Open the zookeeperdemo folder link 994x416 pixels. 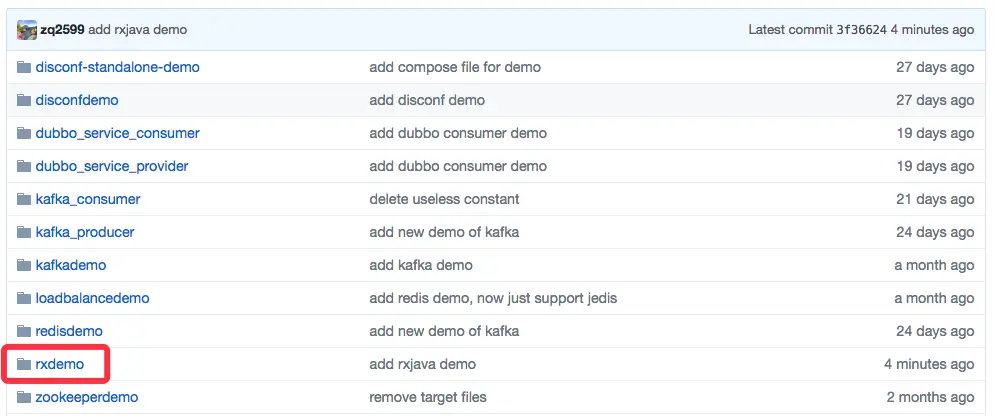[86, 398]
